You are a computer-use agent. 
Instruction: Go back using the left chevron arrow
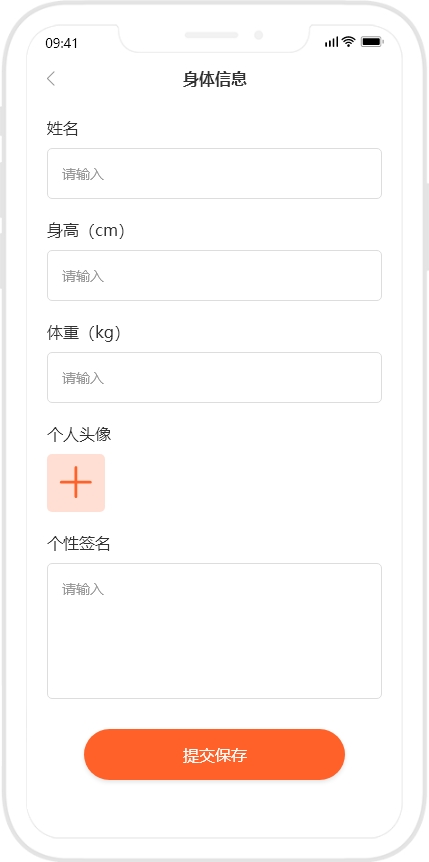[x=51, y=79]
